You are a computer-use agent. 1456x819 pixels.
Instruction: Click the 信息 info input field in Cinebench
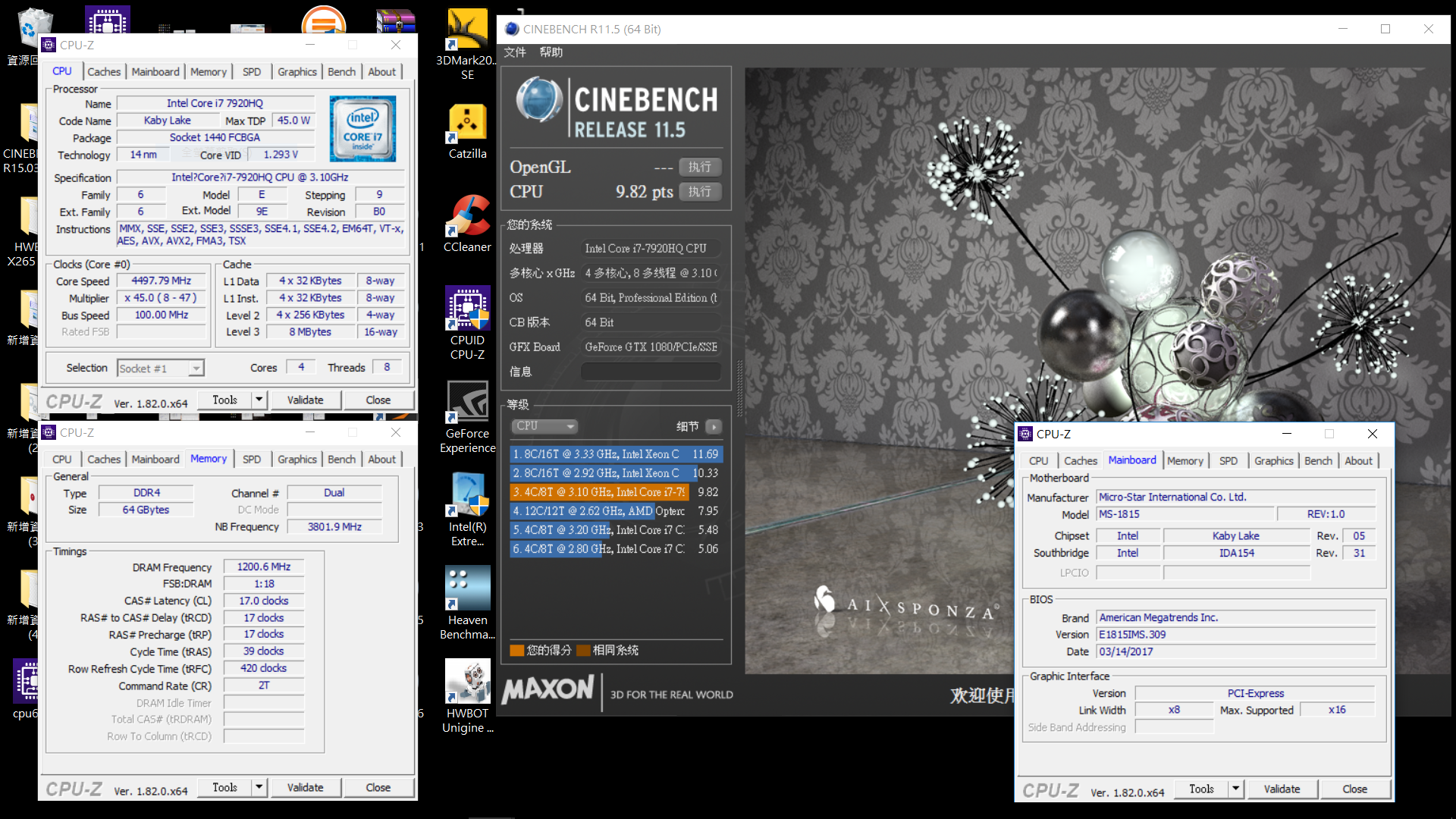[651, 372]
